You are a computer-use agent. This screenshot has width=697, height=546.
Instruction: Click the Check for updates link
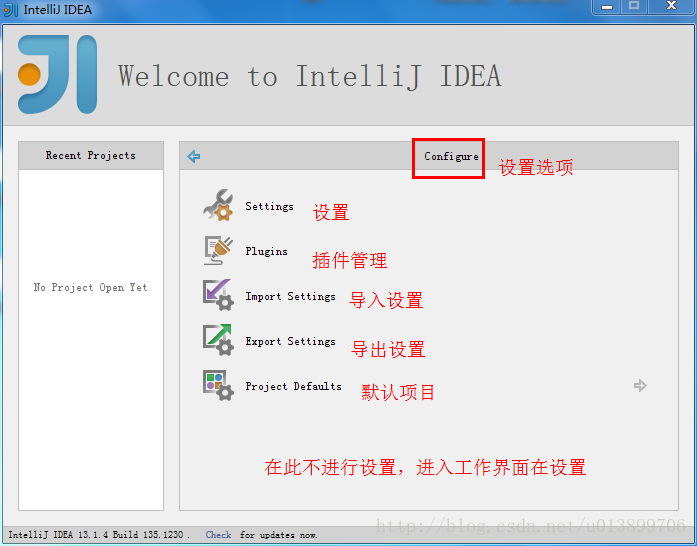point(218,534)
